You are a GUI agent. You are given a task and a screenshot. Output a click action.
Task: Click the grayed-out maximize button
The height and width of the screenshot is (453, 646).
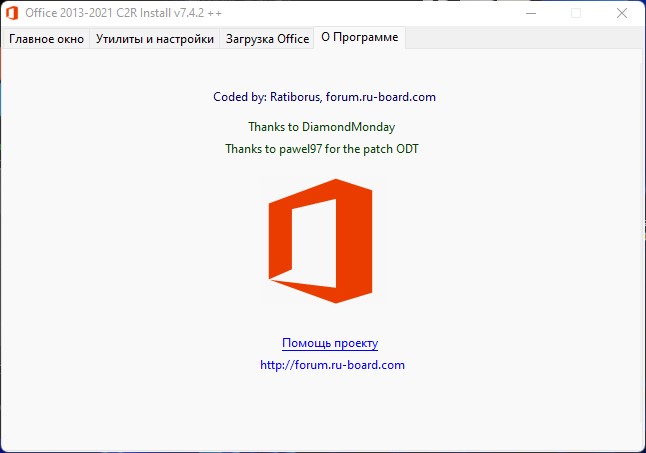pos(576,13)
